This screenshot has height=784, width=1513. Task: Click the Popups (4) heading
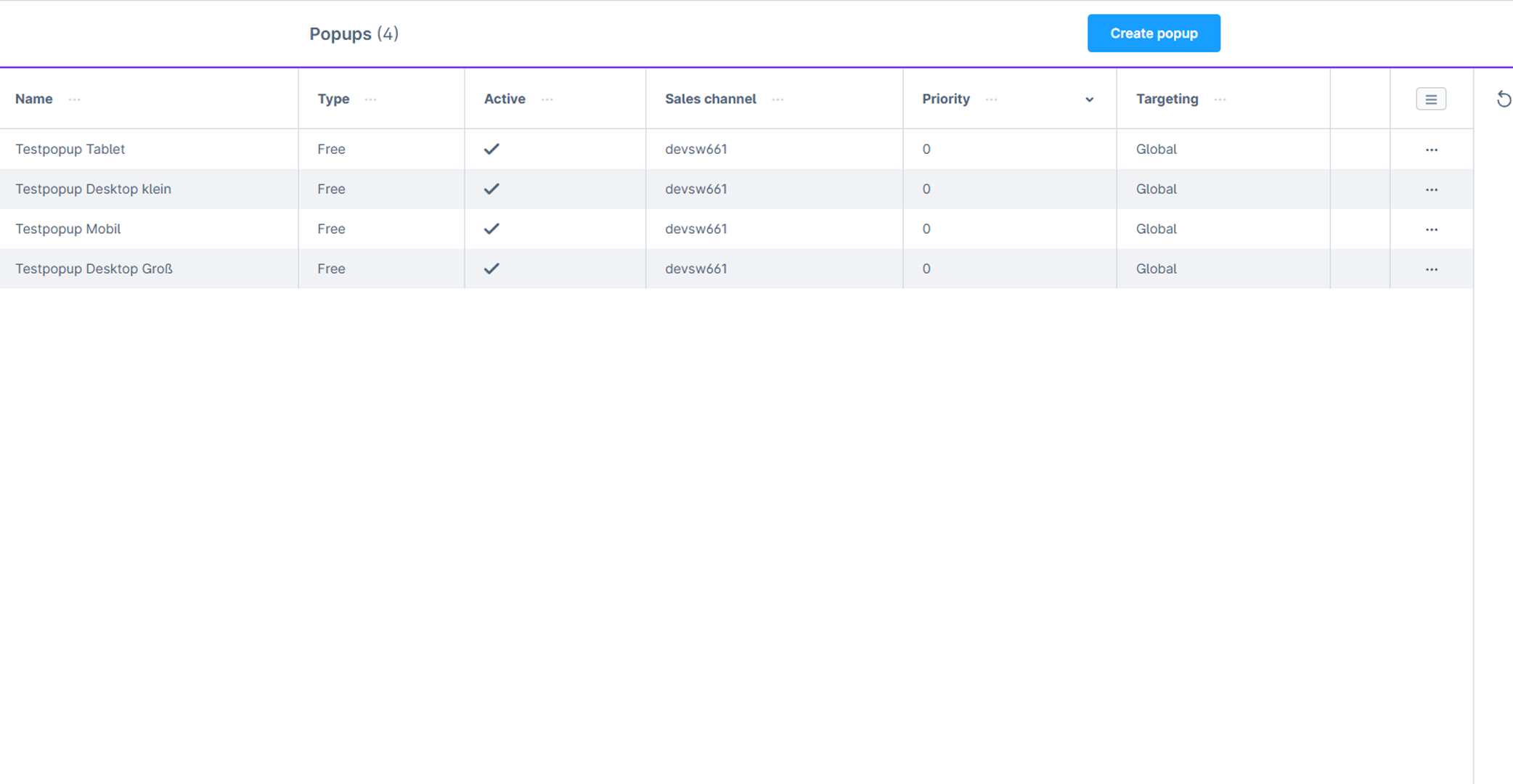coord(354,34)
